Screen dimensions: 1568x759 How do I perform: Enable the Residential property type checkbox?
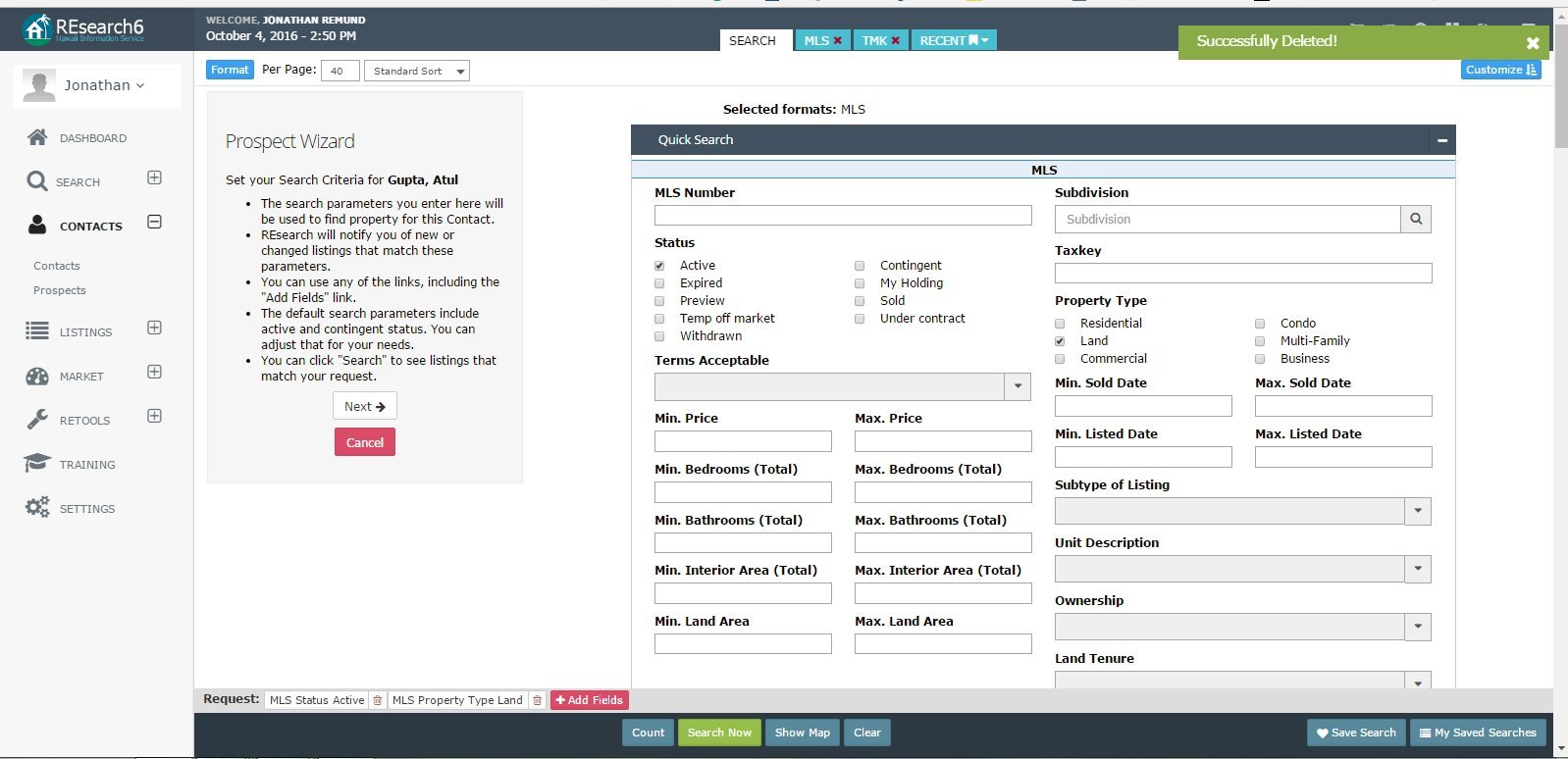(1060, 324)
